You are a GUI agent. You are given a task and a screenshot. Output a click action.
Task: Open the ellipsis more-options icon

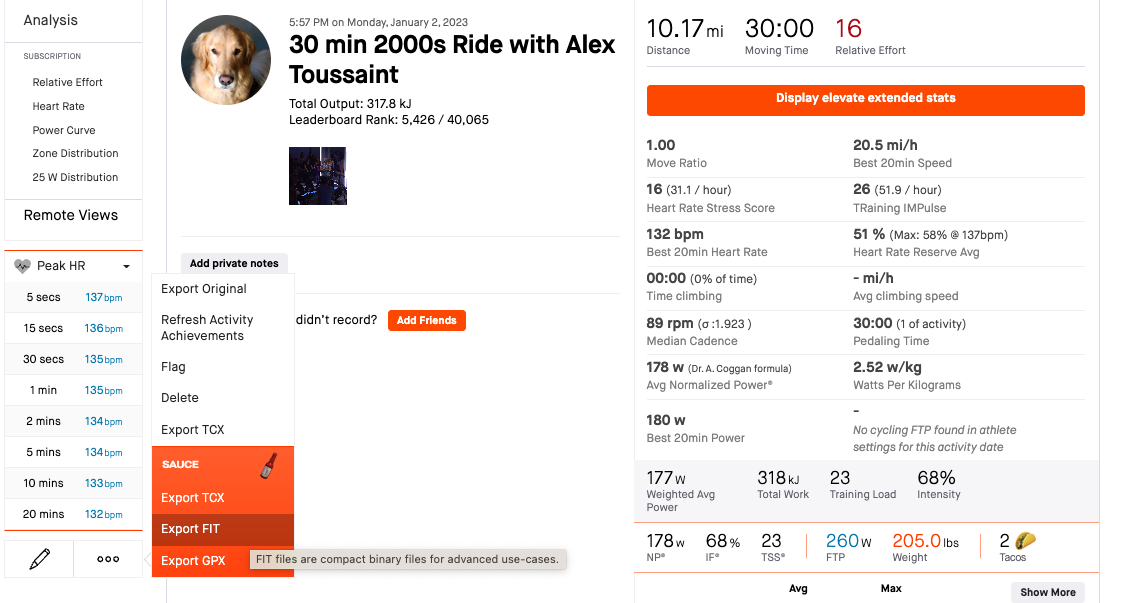click(107, 558)
